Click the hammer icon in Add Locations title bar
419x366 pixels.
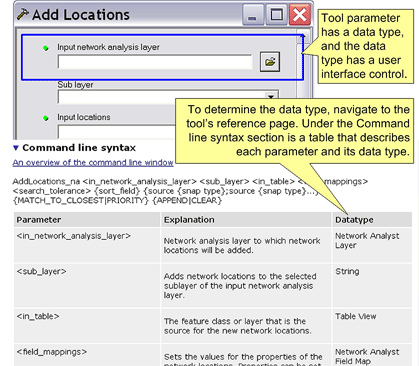coord(23,14)
